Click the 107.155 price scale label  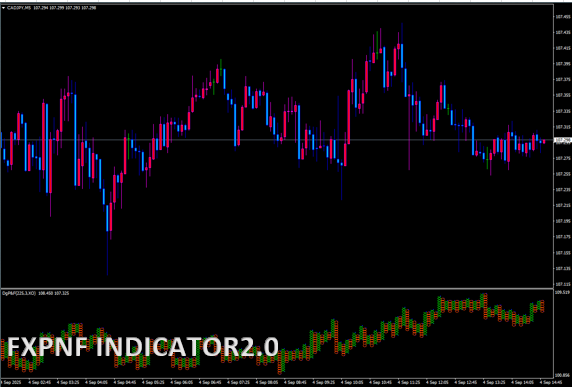pos(562,252)
